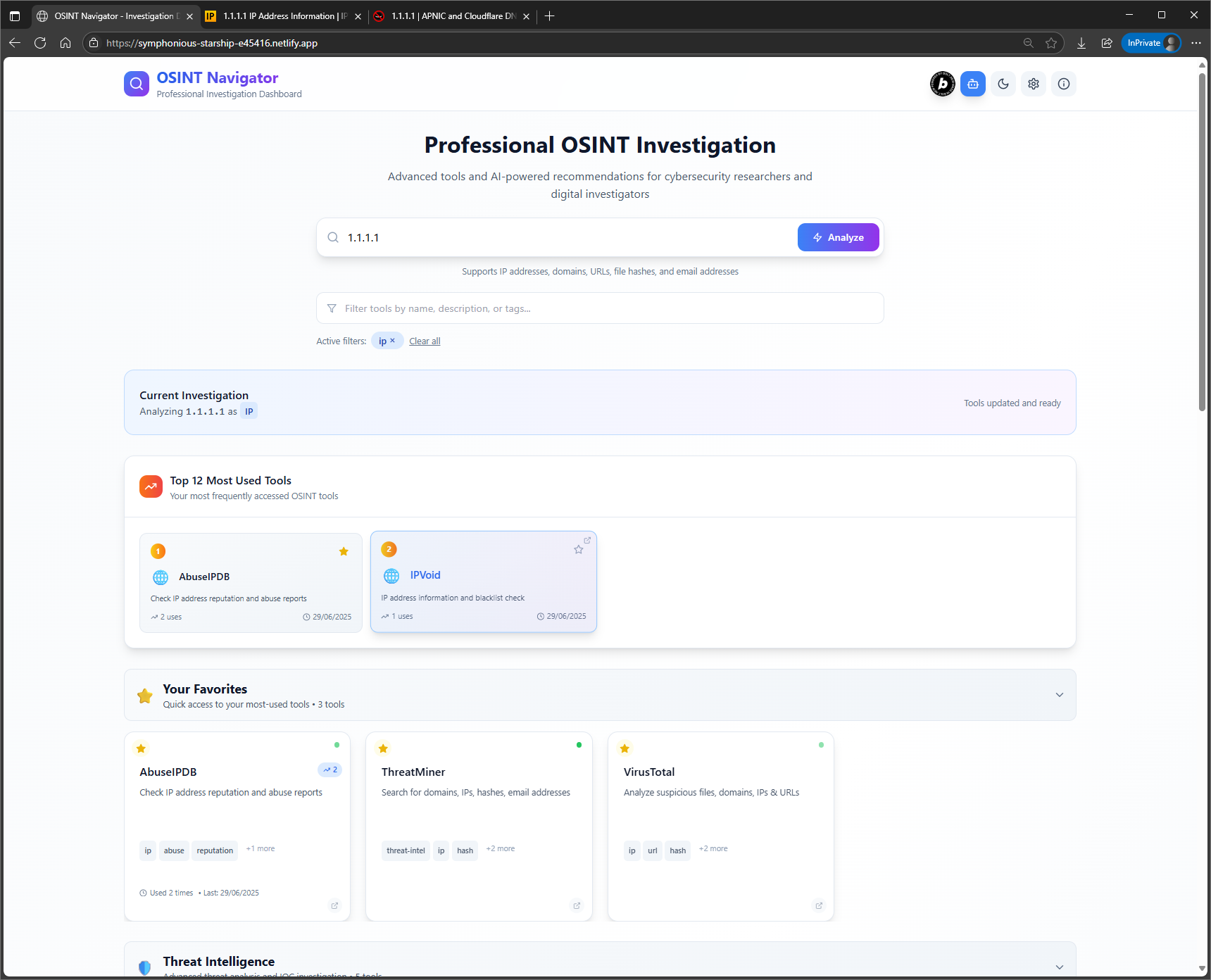Close the APNIC and Cloudflare tab

pos(526,16)
